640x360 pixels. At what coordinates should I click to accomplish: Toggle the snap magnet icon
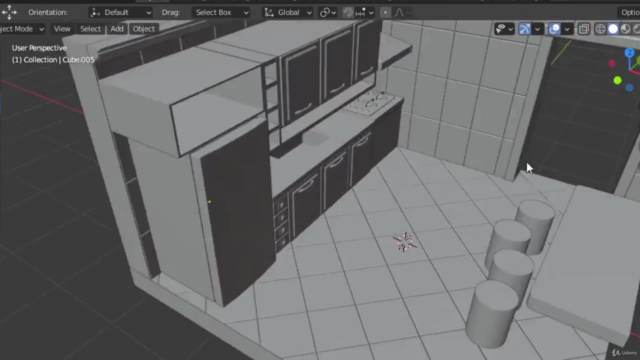[348, 13]
